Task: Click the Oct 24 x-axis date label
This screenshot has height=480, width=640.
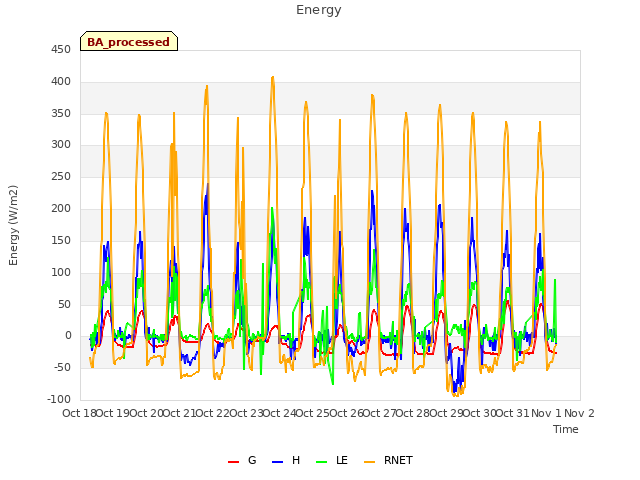Action: tap(279, 413)
